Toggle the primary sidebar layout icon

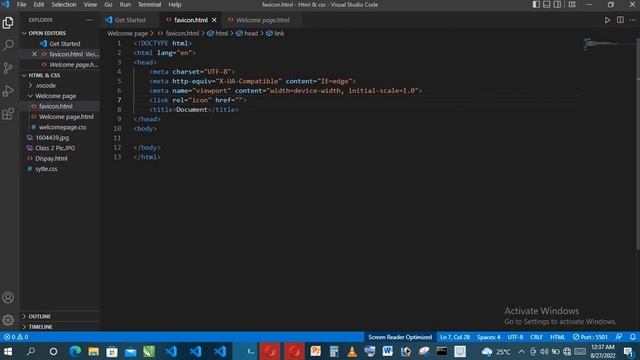click(x=536, y=4)
